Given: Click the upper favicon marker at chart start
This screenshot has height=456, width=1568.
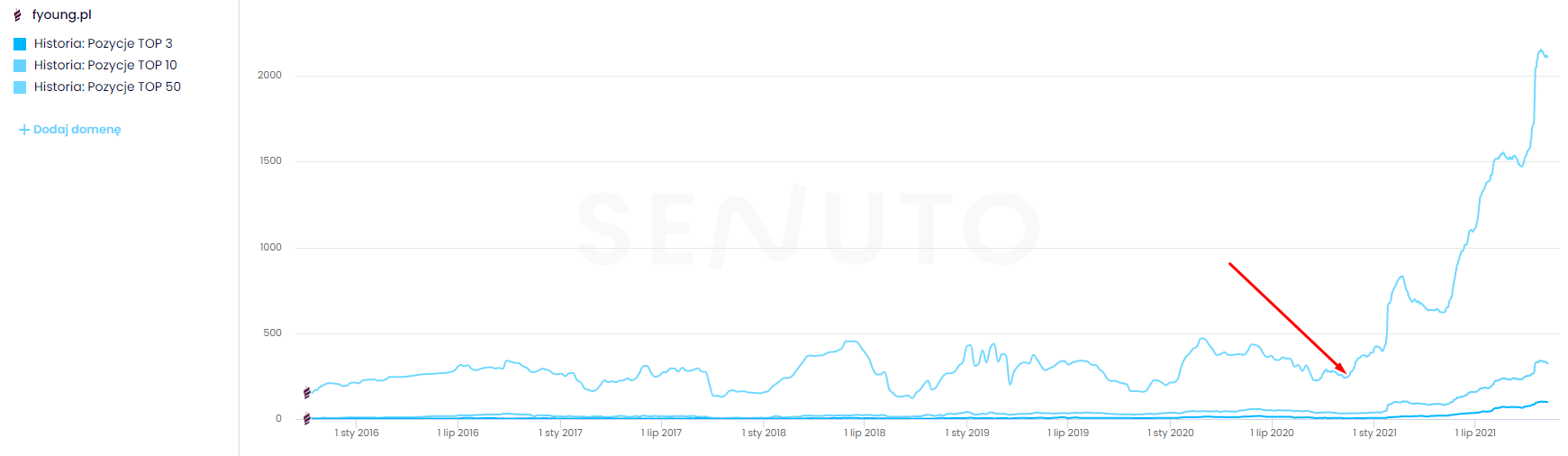Looking at the screenshot, I should [x=307, y=393].
